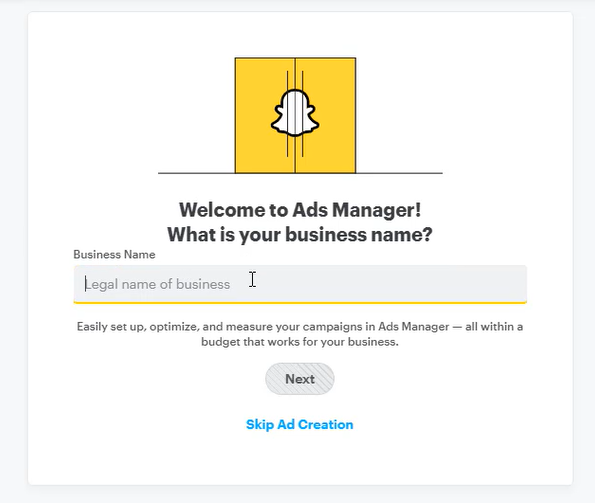The width and height of the screenshot is (595, 503).
Task: Click the Business Name input field
Action: point(300,284)
